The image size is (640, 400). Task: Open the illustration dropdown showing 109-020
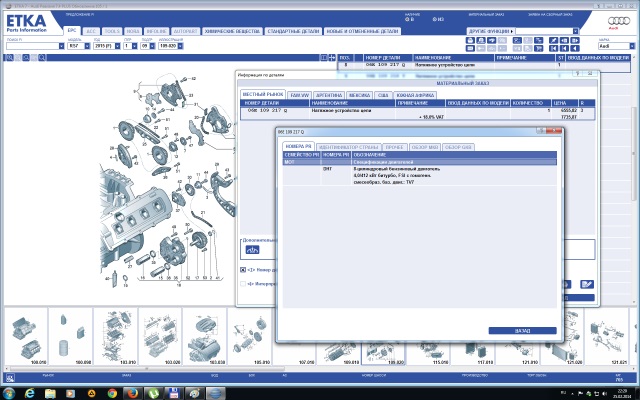tap(180, 46)
